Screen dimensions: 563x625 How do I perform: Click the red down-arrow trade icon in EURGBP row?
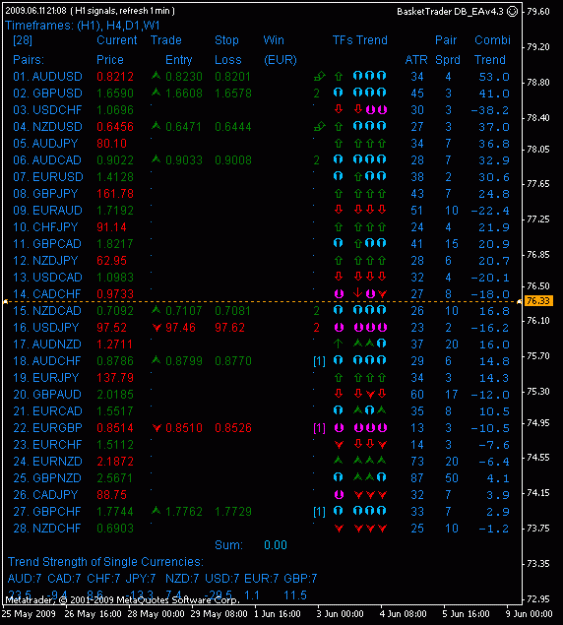pos(157,428)
